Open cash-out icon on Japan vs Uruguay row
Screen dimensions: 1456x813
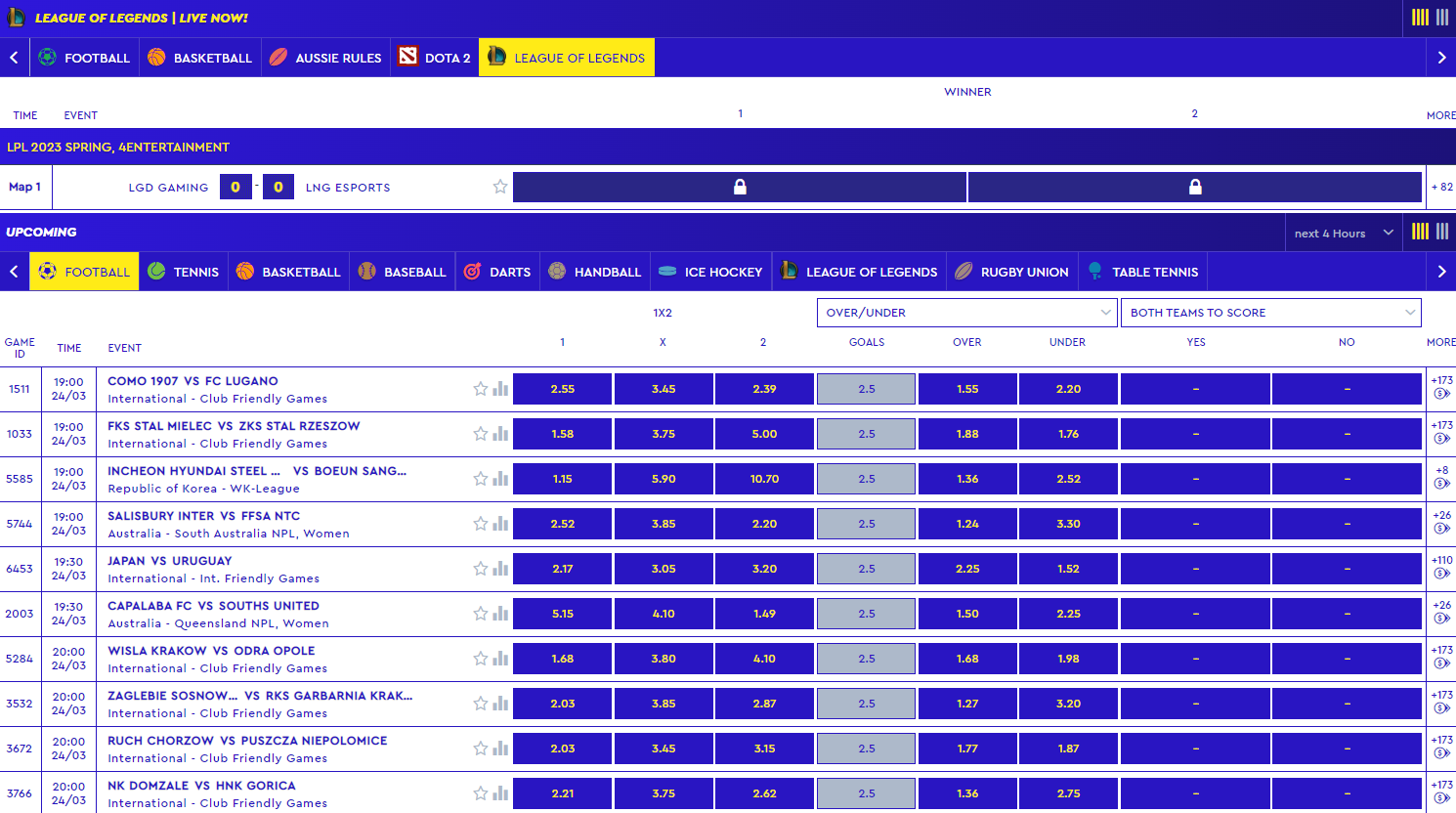(x=1441, y=574)
